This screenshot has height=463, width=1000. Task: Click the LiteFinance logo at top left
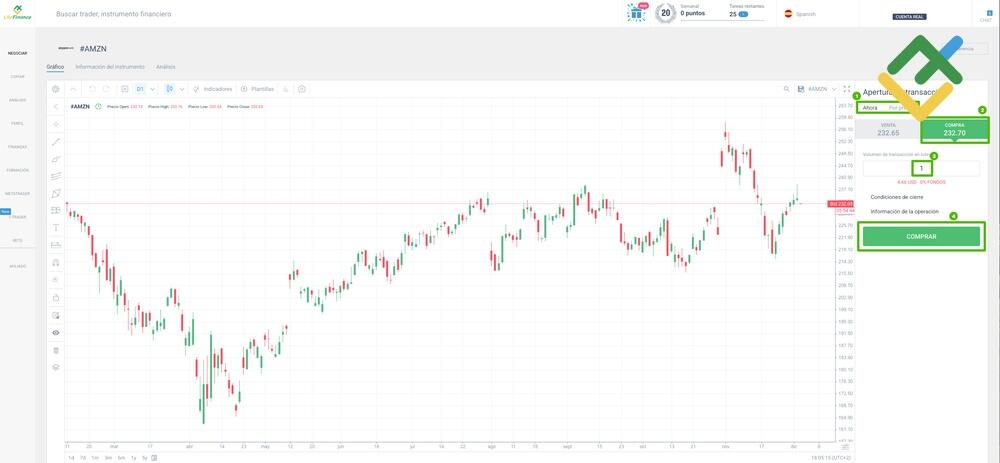(17, 12)
